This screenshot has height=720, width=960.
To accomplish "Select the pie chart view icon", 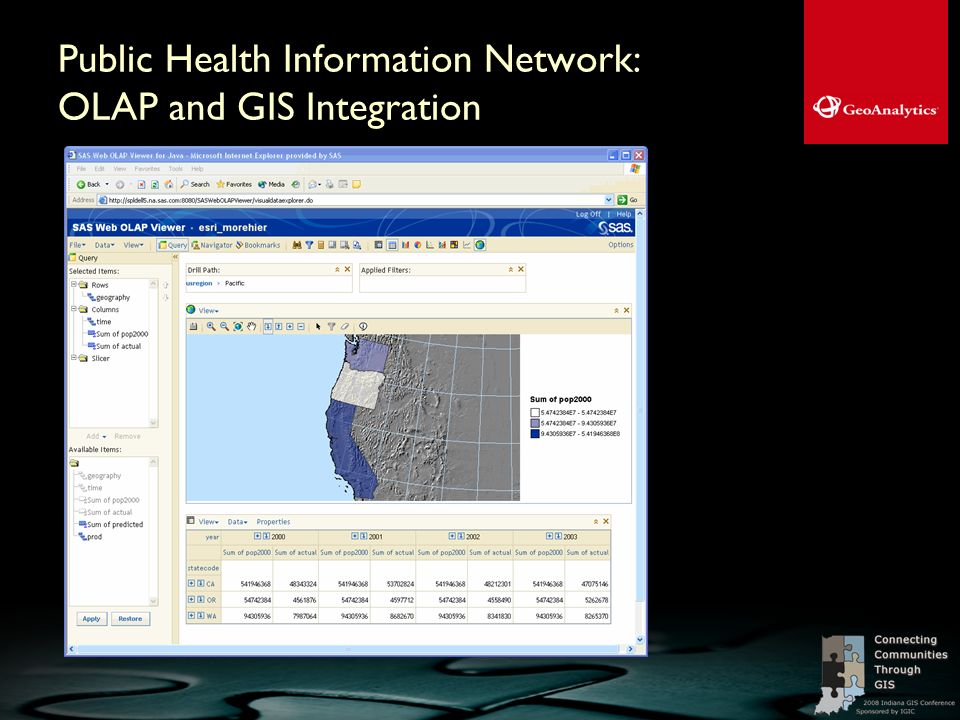I will [418, 245].
